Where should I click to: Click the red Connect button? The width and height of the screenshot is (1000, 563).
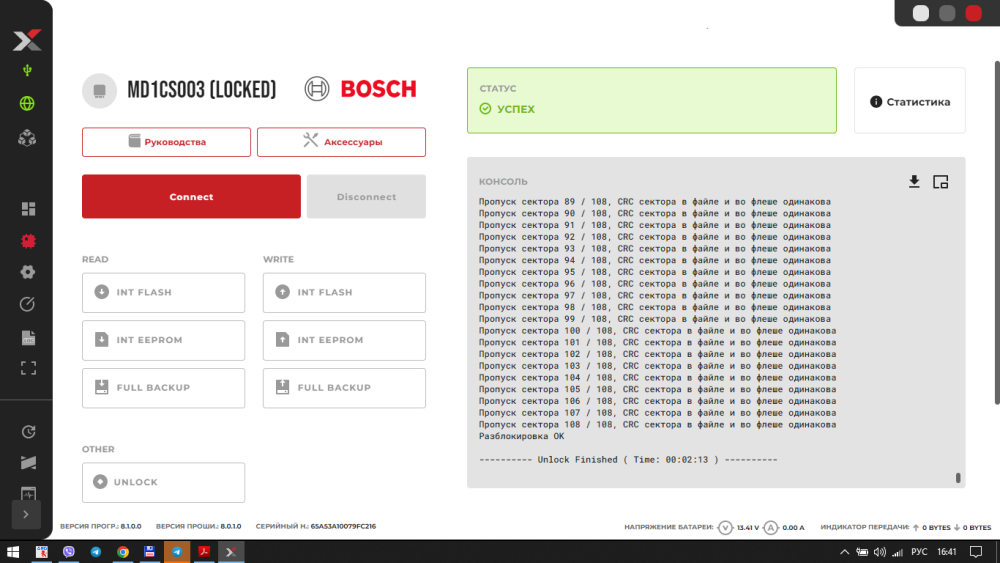191,196
